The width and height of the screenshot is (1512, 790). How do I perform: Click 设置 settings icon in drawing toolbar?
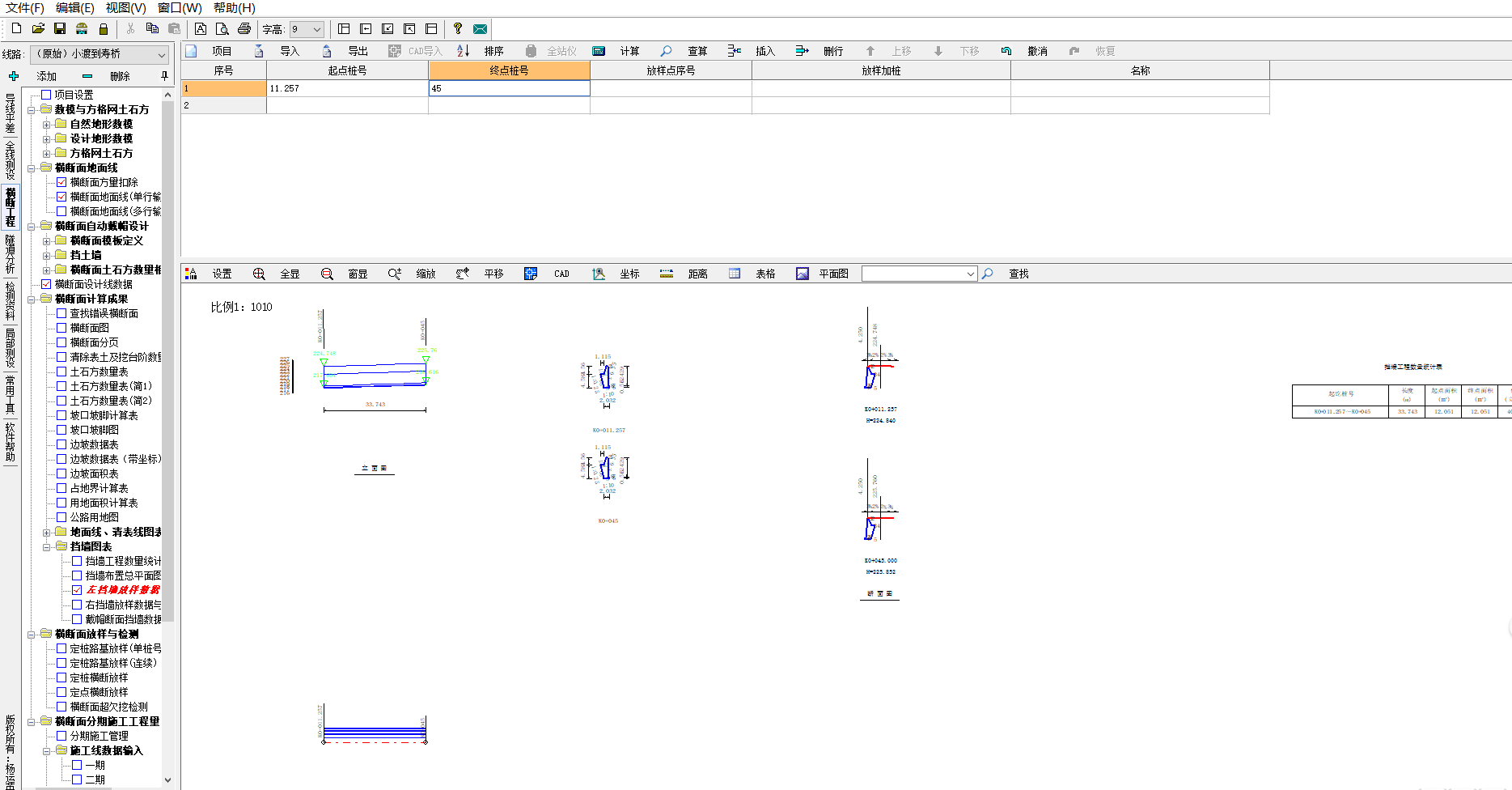(191, 274)
